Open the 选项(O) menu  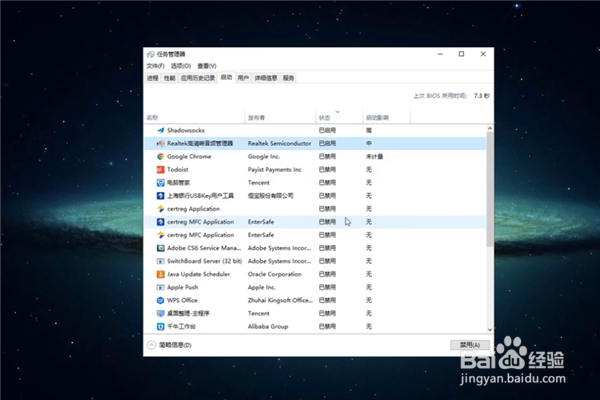tap(181, 66)
